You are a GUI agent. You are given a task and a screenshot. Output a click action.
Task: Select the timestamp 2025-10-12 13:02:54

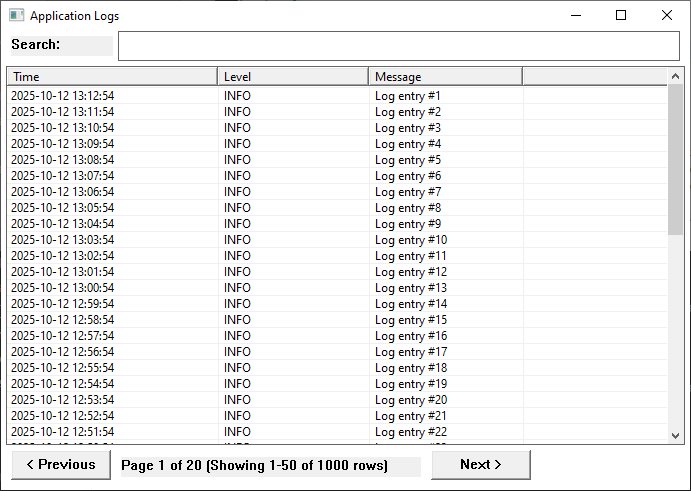pyautogui.click(x=63, y=256)
